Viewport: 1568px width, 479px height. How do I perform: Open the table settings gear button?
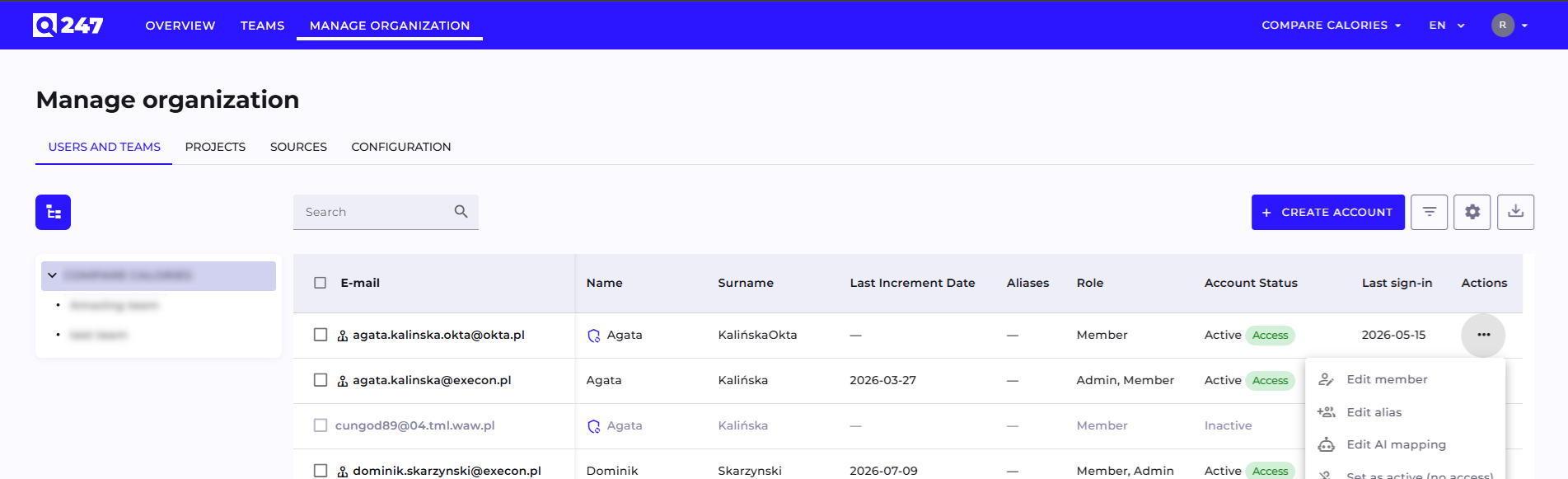(x=1472, y=212)
